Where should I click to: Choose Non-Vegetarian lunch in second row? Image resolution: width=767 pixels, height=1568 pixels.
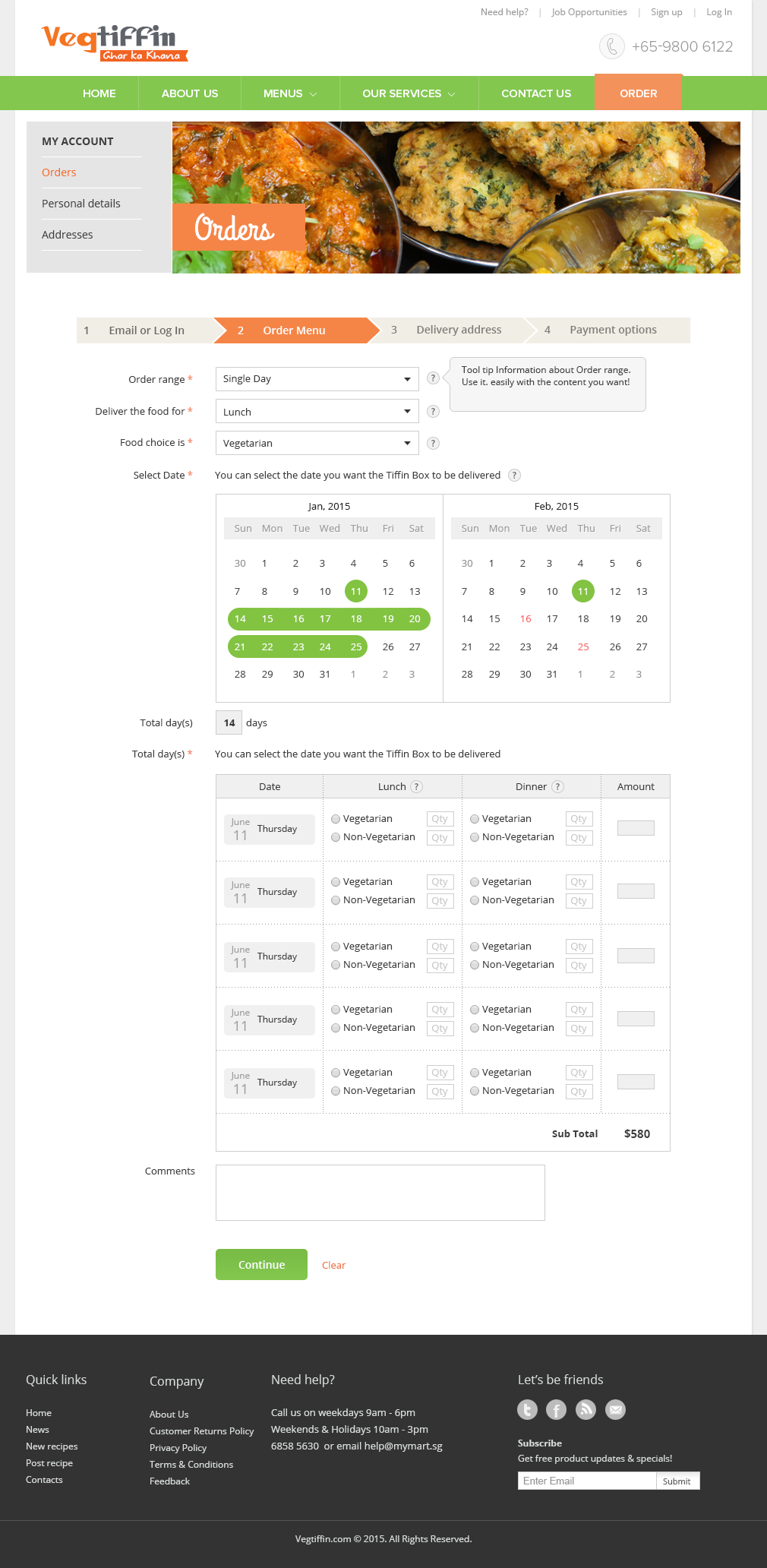pyautogui.click(x=336, y=900)
